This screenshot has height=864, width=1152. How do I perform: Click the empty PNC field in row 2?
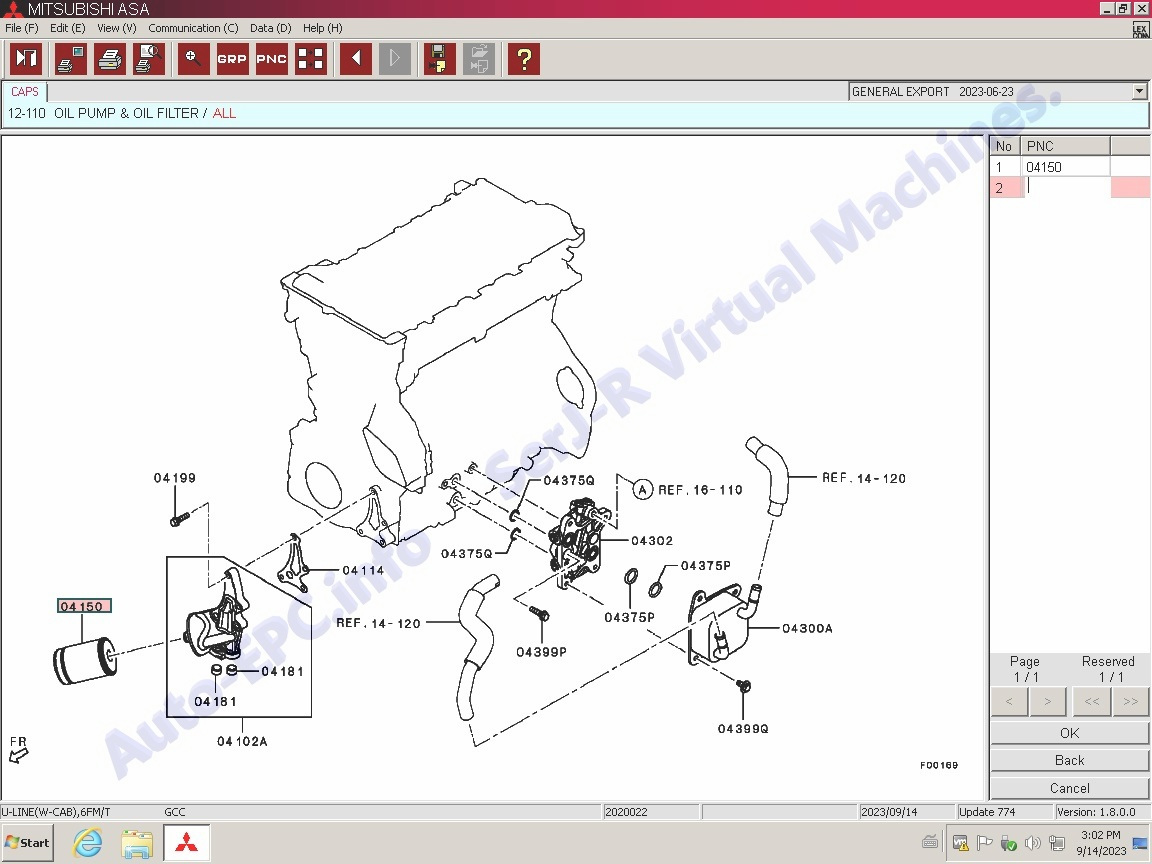(x=1066, y=187)
